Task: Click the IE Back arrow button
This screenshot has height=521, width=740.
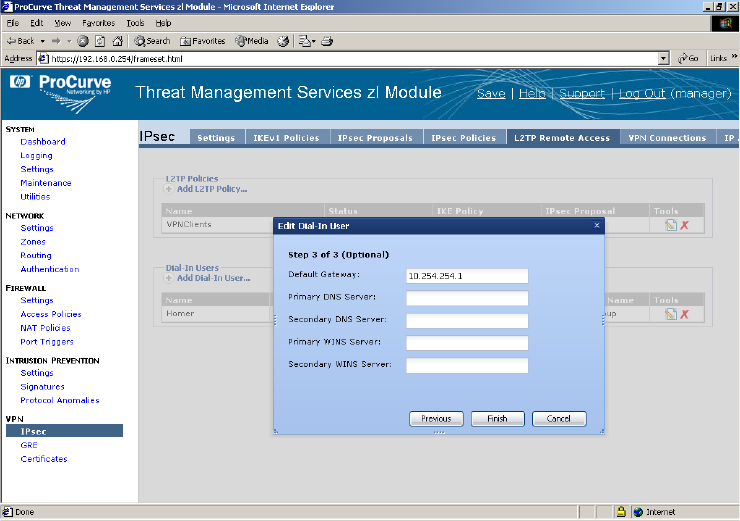Action: [20, 41]
